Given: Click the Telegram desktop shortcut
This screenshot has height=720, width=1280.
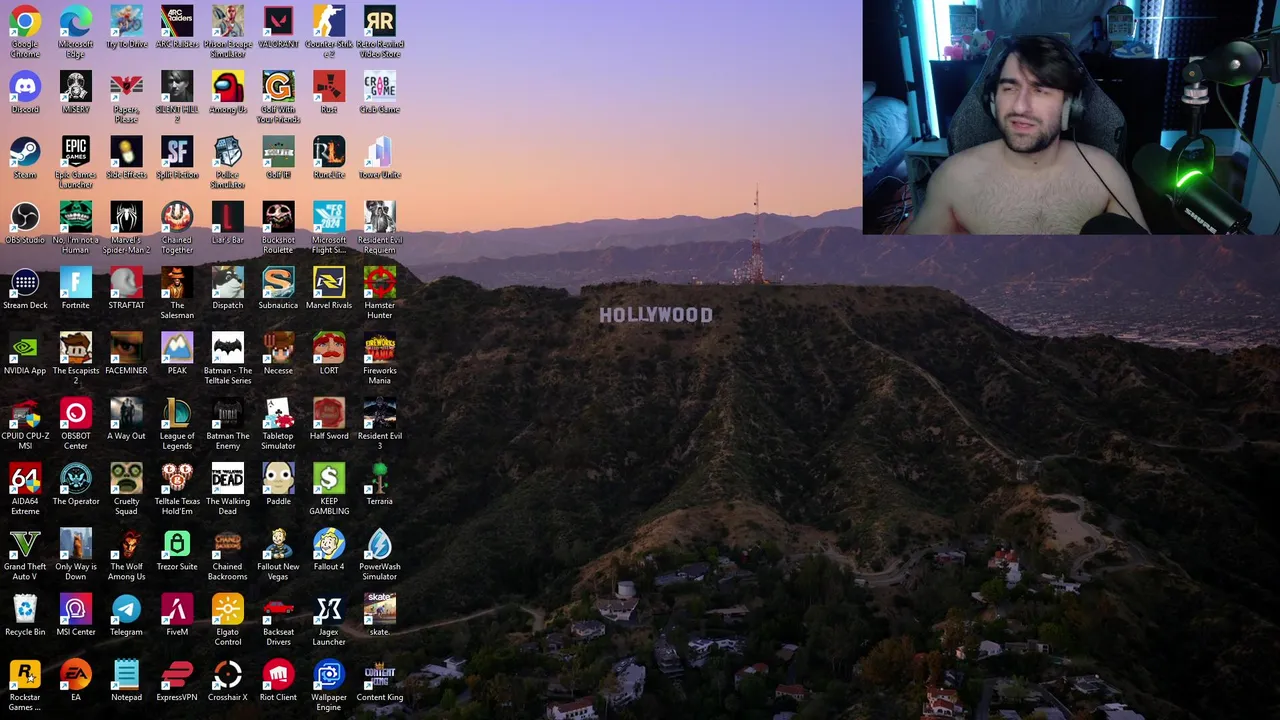Looking at the screenshot, I should click(x=126, y=609).
